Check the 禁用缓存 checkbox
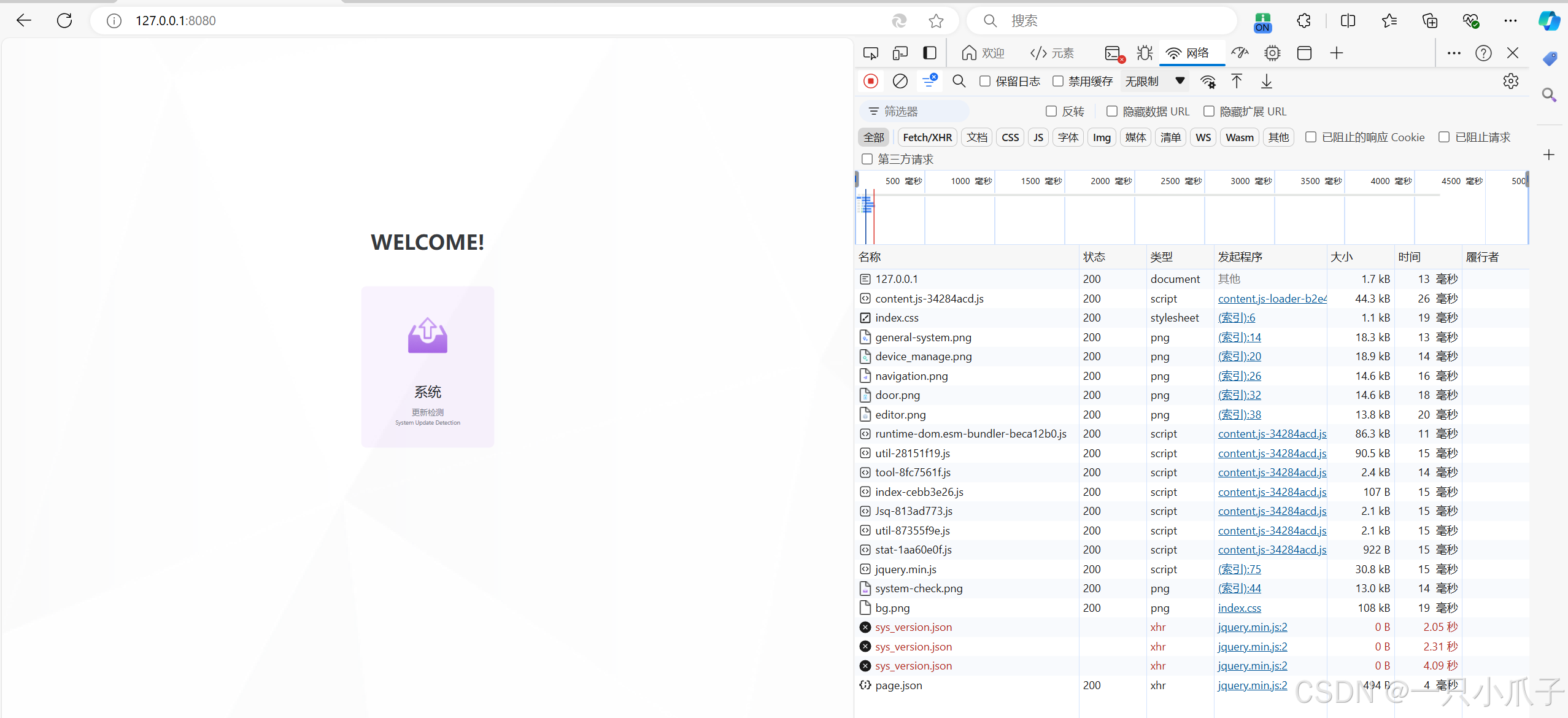Image resolution: width=1568 pixels, height=718 pixels. (x=1057, y=81)
